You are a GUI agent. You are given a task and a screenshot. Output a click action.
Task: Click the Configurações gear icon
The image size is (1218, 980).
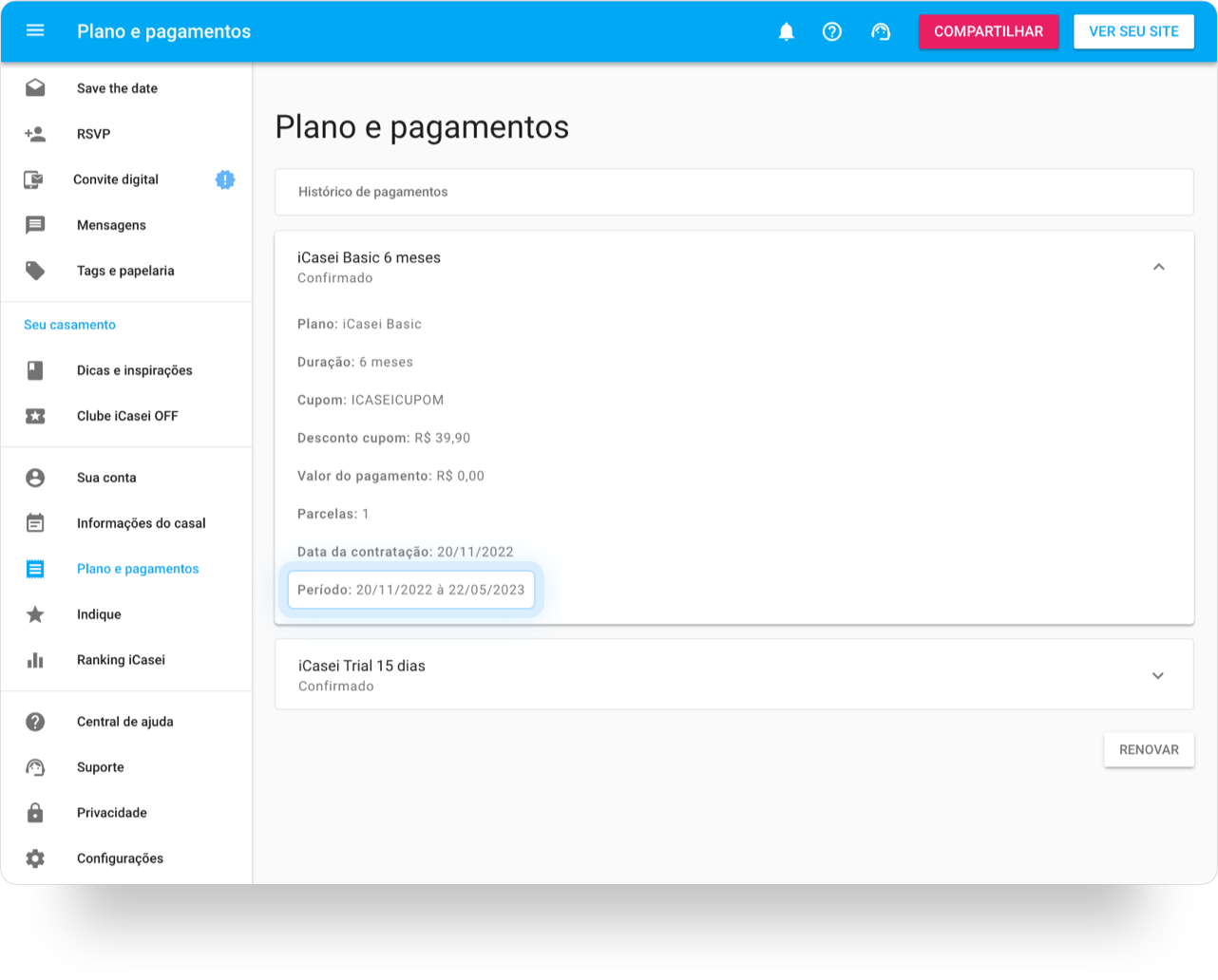point(35,858)
